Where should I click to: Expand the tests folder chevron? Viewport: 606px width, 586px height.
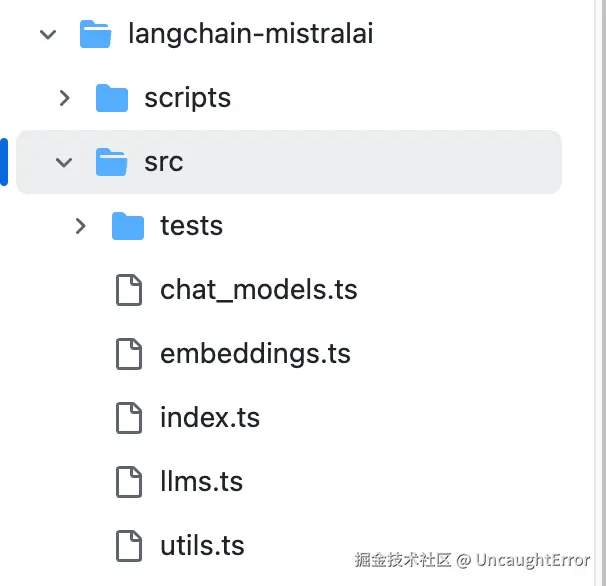80,226
